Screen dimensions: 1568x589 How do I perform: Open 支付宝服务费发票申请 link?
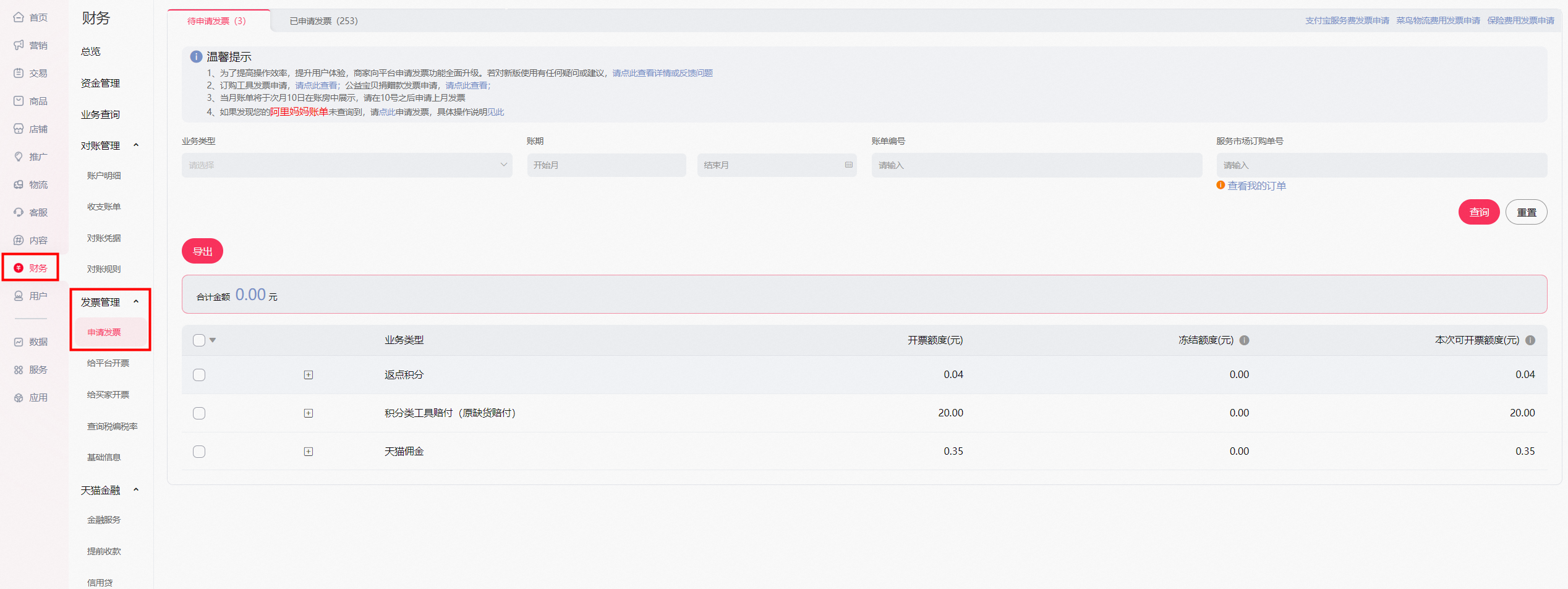coord(1347,20)
